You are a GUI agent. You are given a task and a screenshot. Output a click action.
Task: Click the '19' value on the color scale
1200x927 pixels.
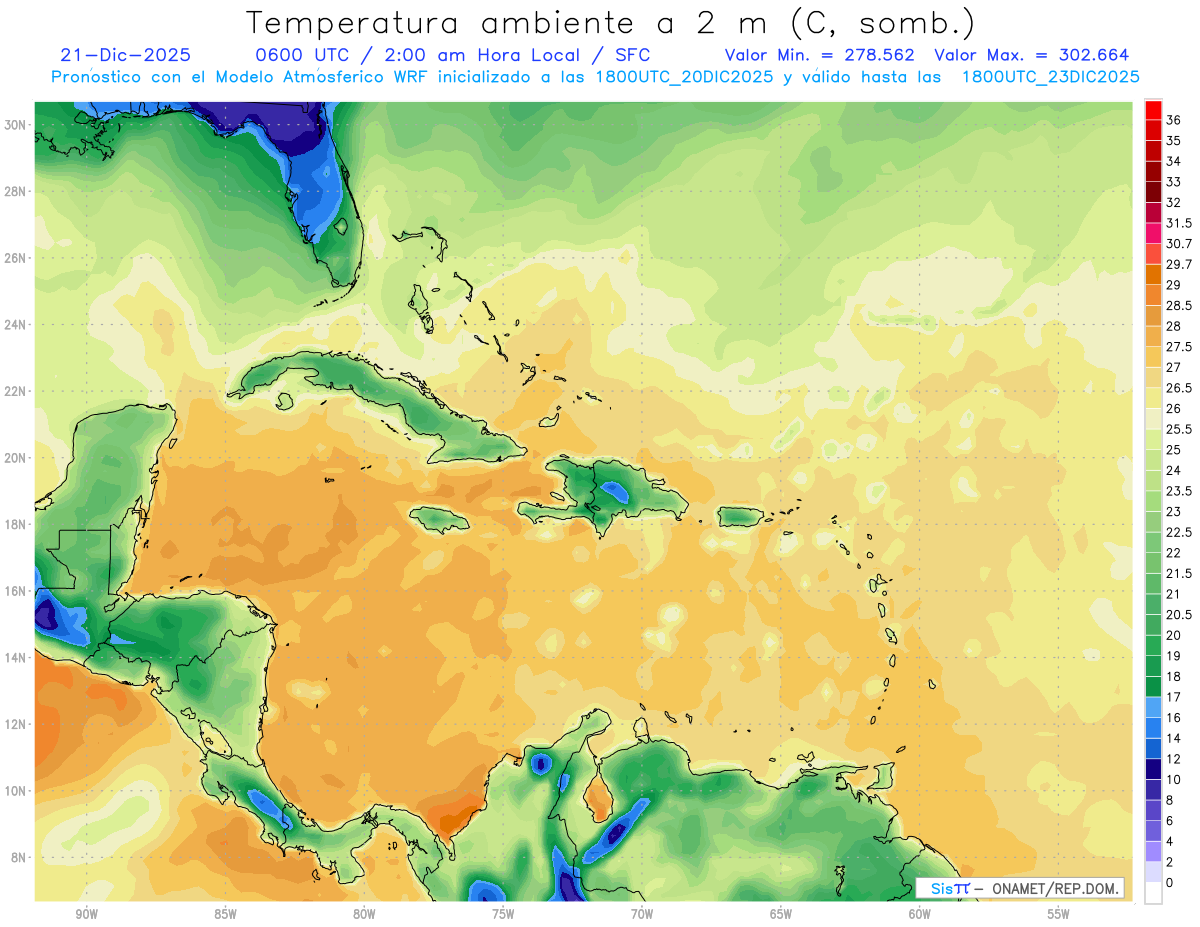coord(1173,656)
